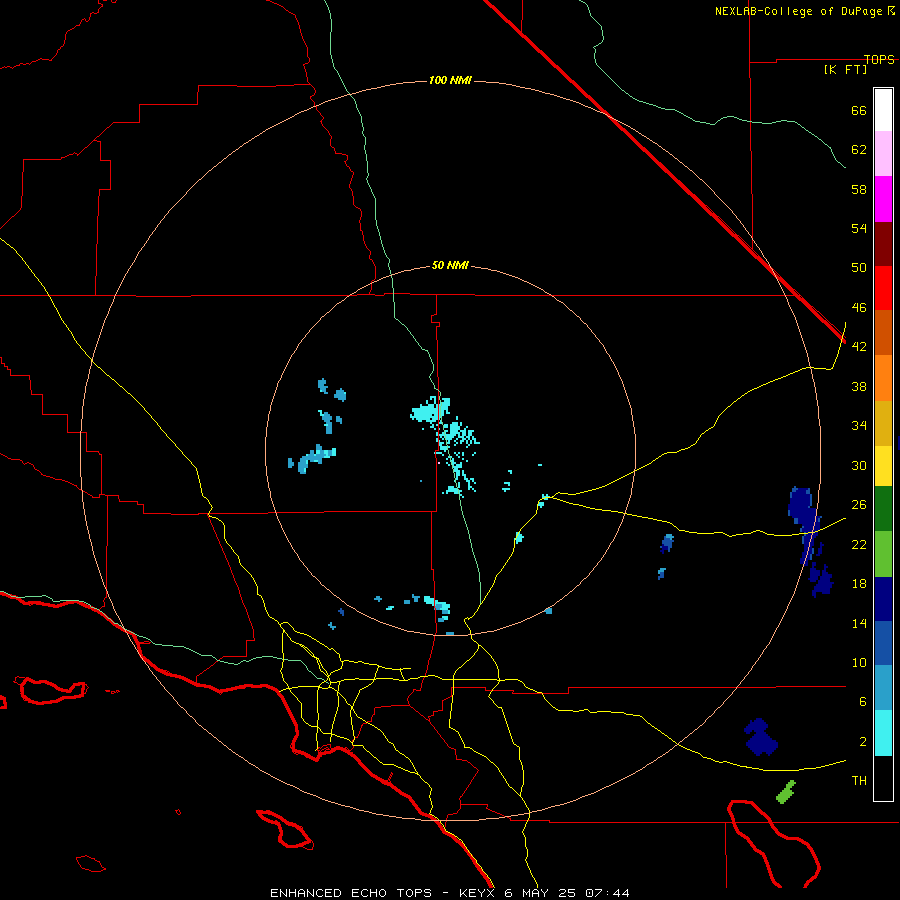Click the legend value "22"
900x900 pixels.
click(x=859, y=545)
